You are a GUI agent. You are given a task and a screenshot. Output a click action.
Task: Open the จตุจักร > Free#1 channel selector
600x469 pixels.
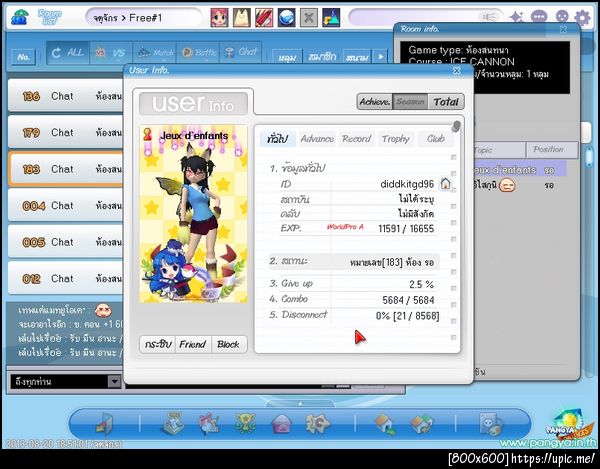pos(142,18)
